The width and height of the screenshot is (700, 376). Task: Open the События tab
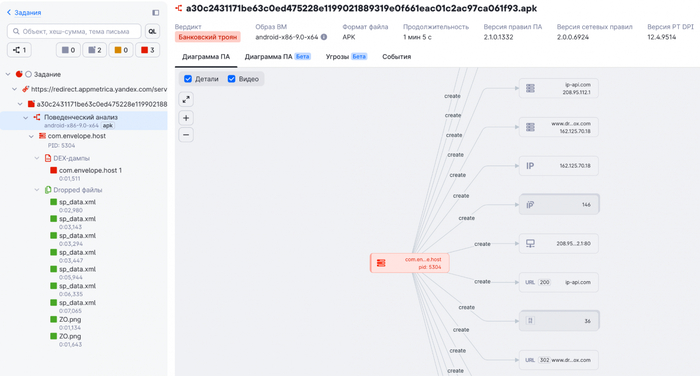tap(396, 57)
